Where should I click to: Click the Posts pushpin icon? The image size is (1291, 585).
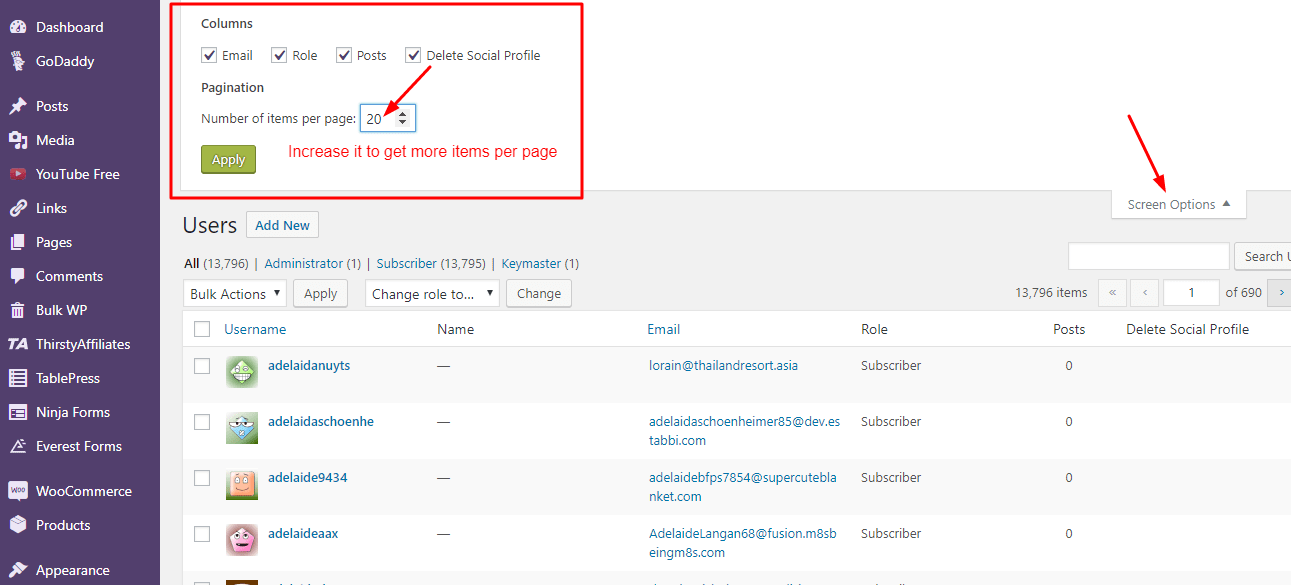point(18,106)
